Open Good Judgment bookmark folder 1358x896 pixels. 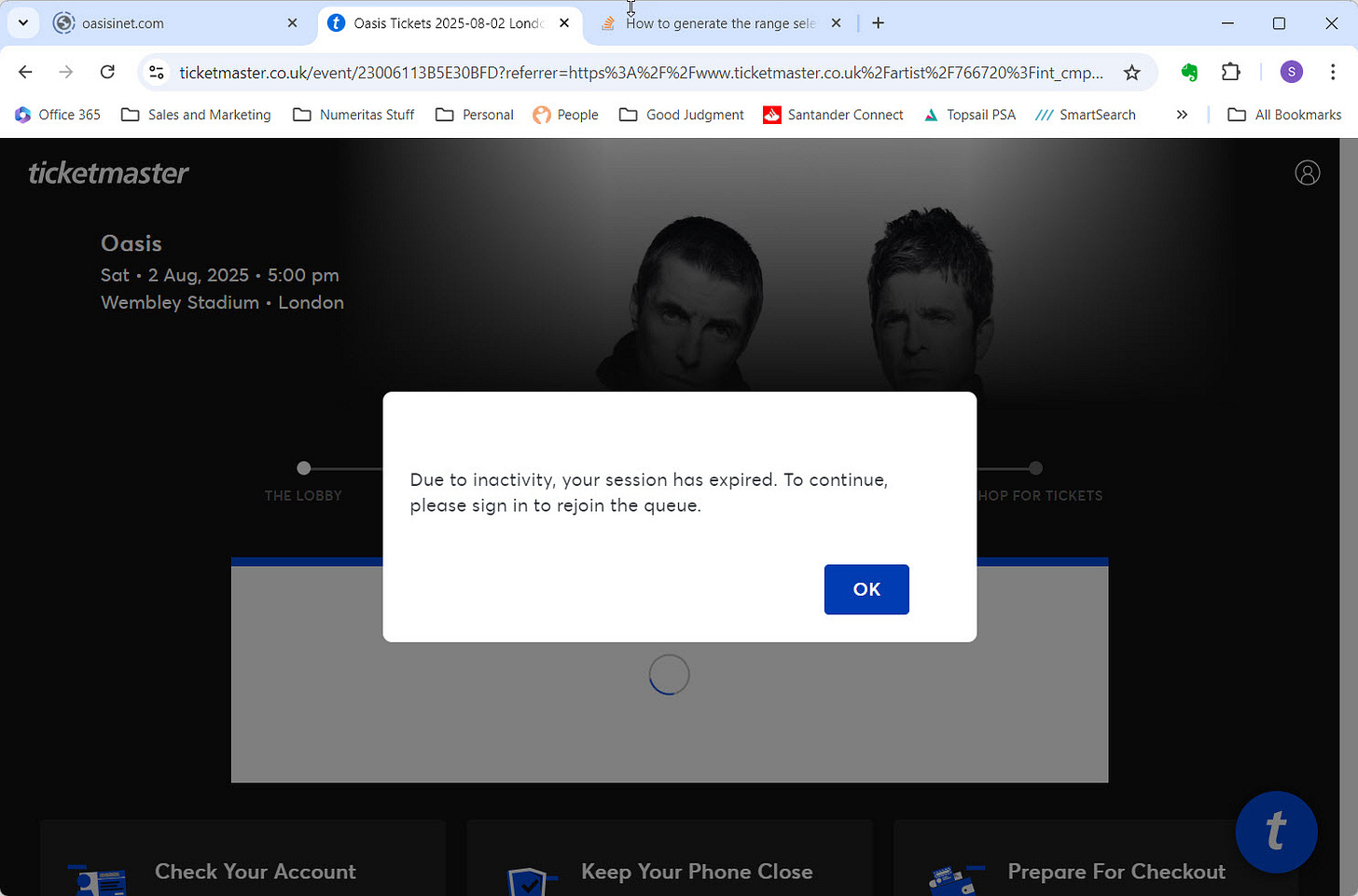[x=682, y=115]
